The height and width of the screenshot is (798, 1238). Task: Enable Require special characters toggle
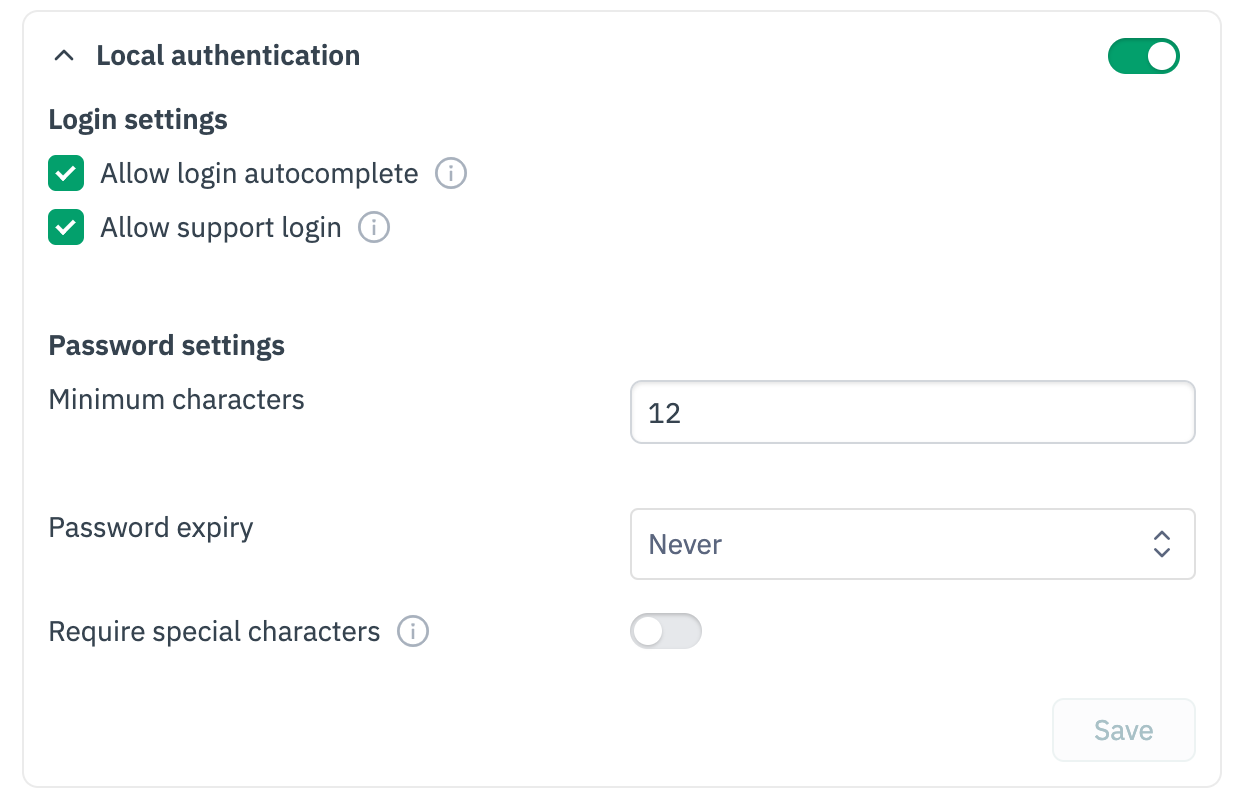click(666, 632)
